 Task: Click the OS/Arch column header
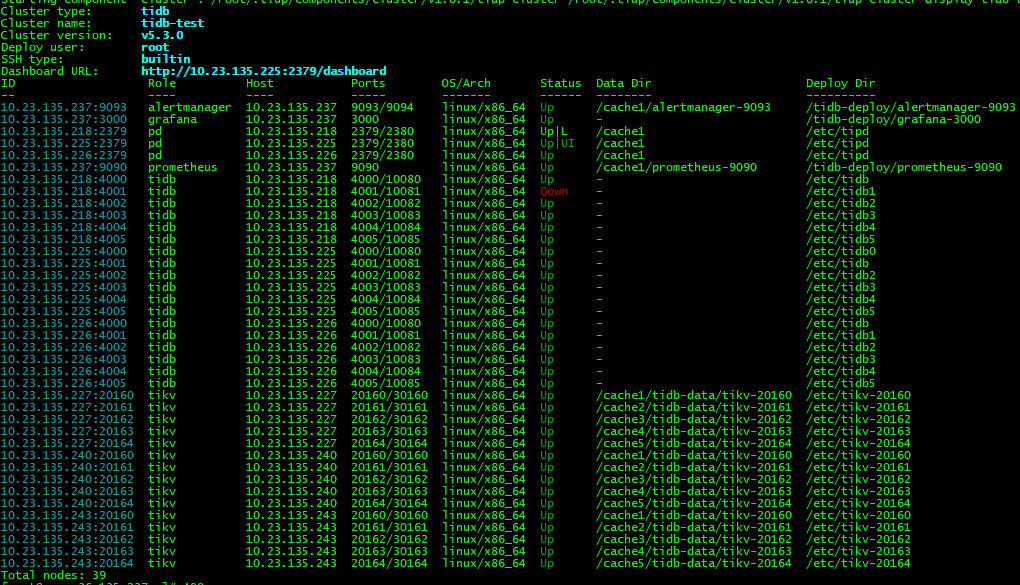click(x=466, y=83)
